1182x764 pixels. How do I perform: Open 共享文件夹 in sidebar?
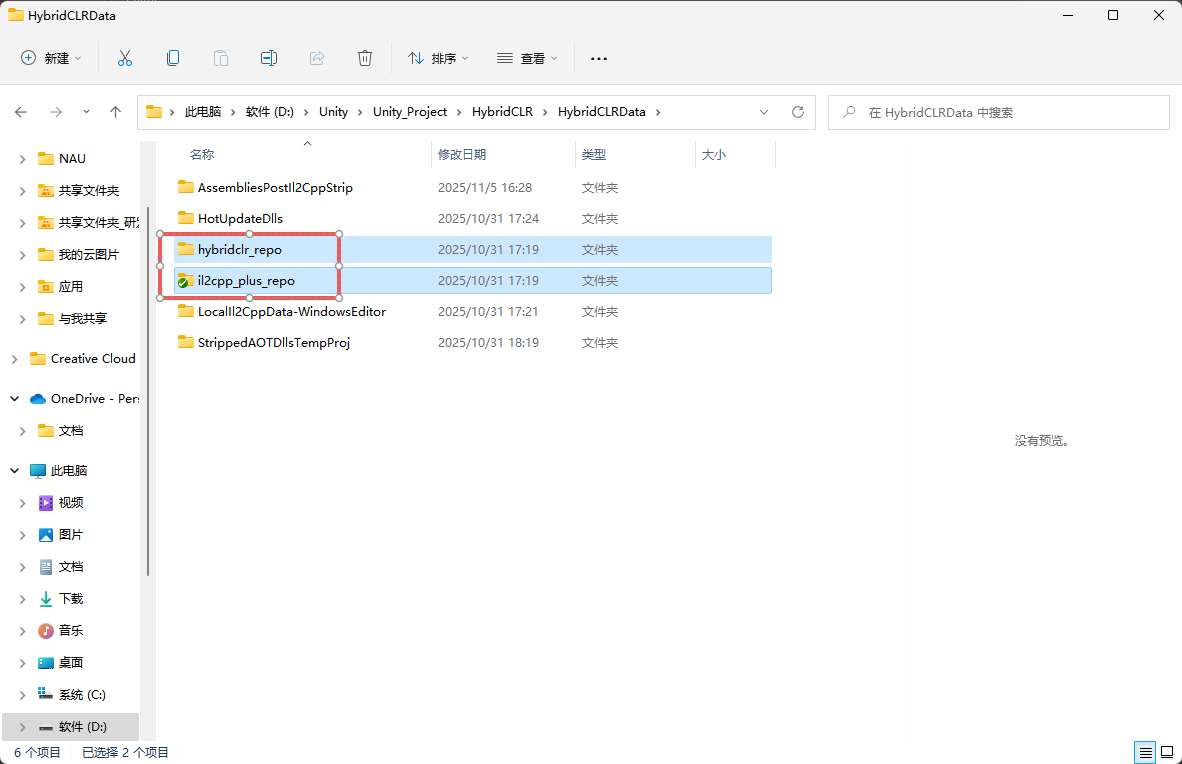[x=89, y=191]
